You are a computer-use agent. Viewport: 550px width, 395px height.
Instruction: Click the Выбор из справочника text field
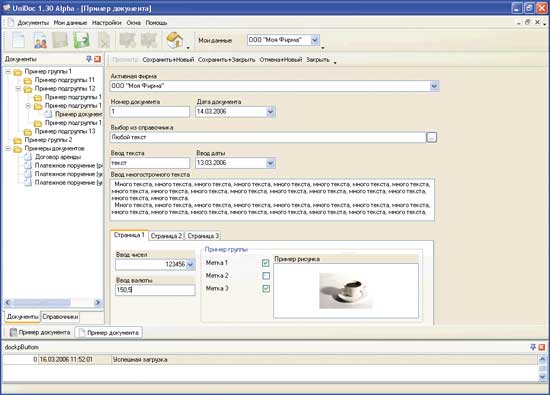(x=268, y=137)
